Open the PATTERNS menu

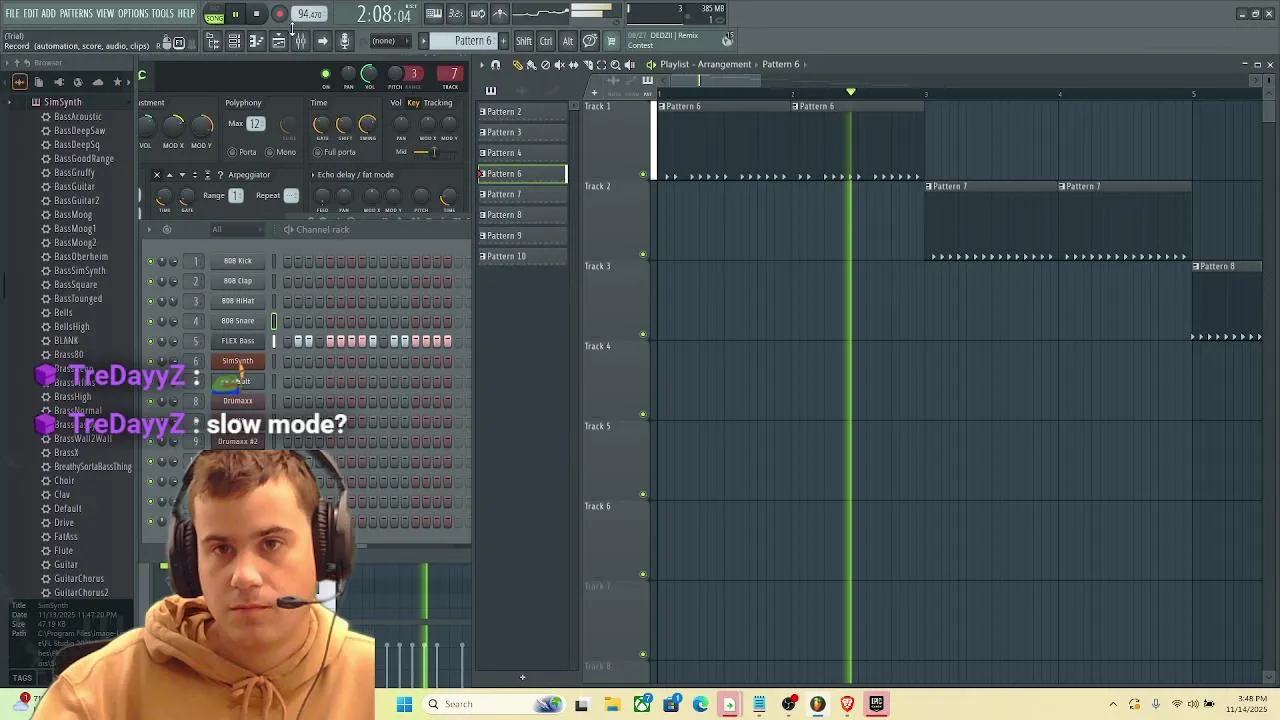pos(76,13)
